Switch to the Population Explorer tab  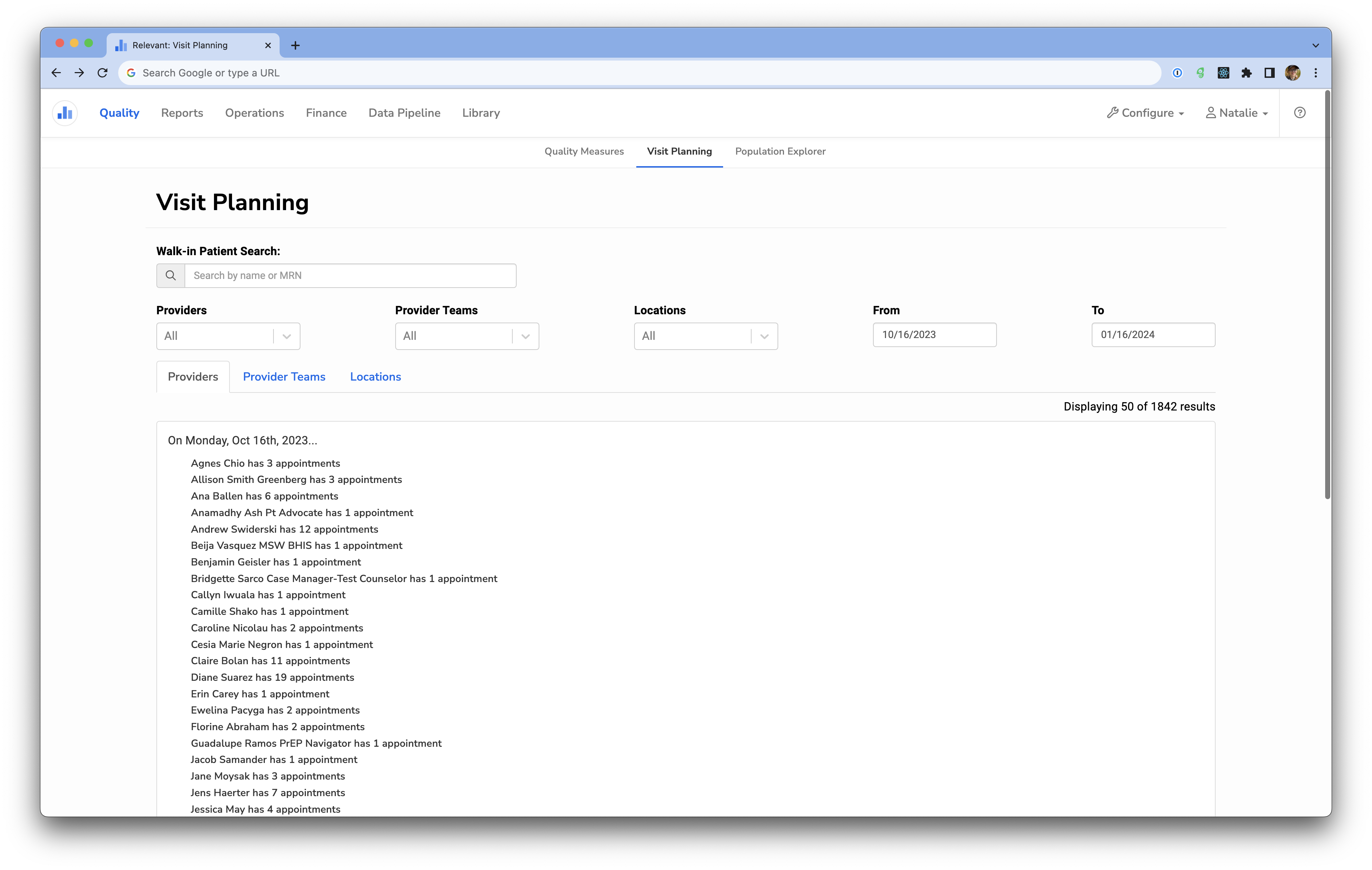780,152
